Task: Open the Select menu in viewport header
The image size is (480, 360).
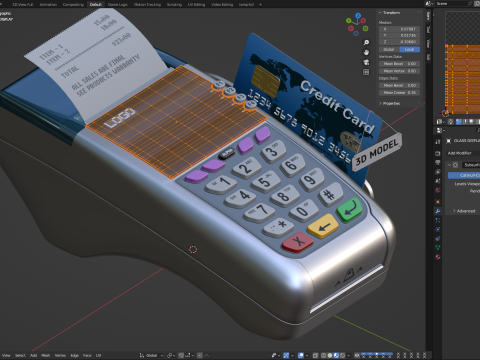Action: (20, 355)
